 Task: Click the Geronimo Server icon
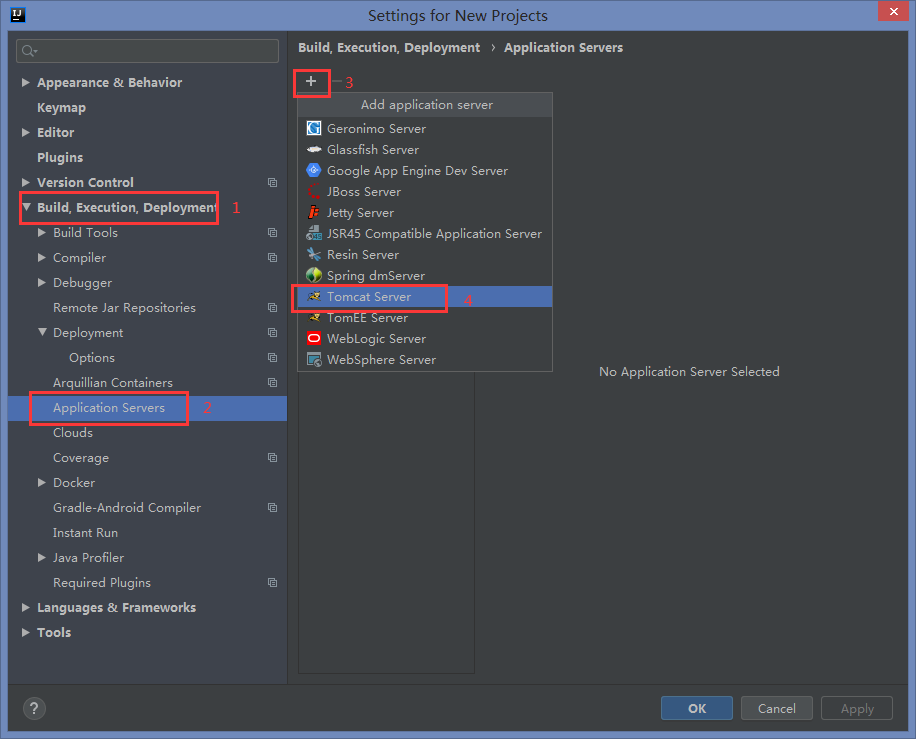coord(314,129)
